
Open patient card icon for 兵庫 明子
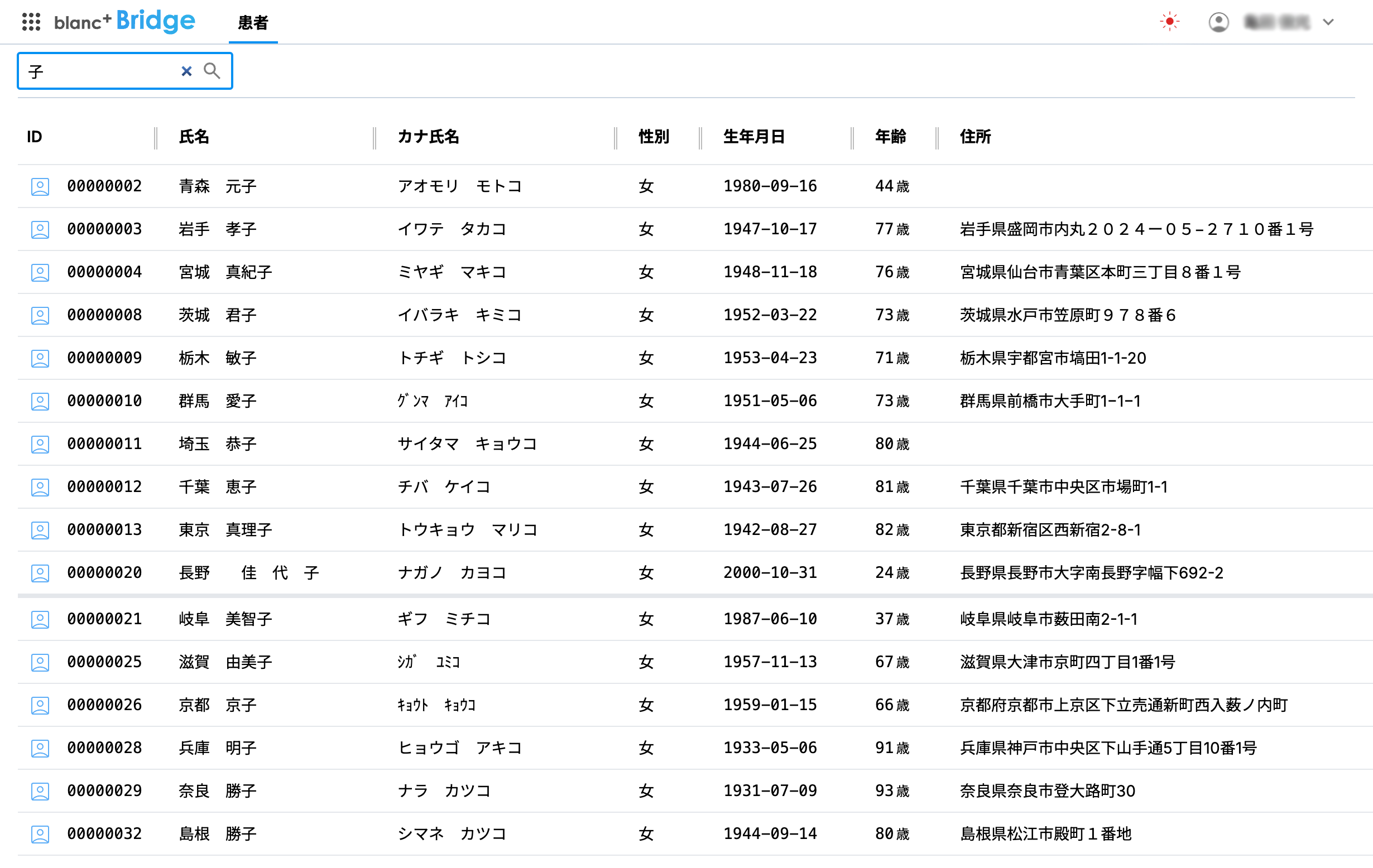pos(40,748)
